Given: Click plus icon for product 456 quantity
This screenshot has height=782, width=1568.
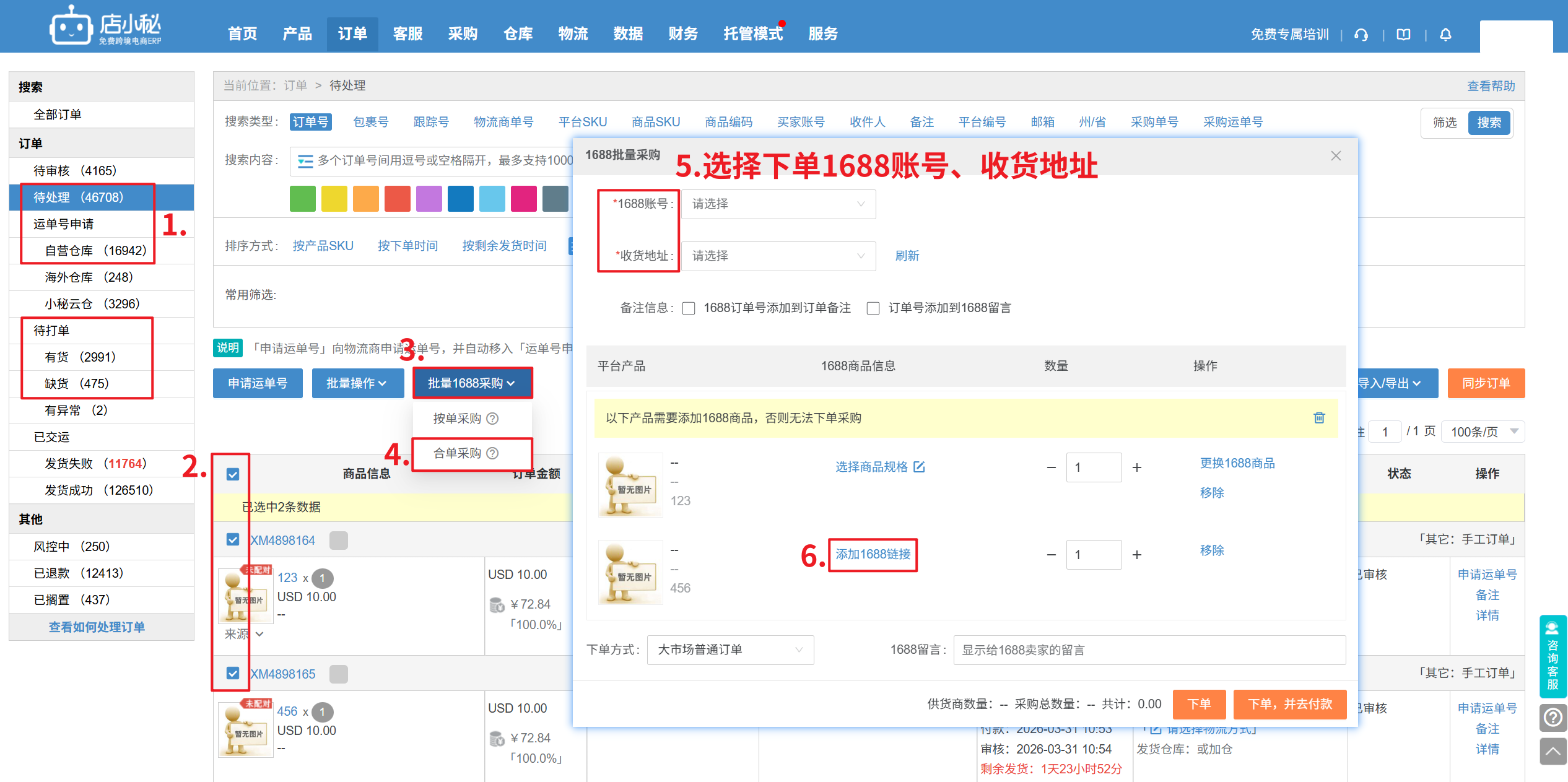Looking at the screenshot, I should [x=1137, y=555].
